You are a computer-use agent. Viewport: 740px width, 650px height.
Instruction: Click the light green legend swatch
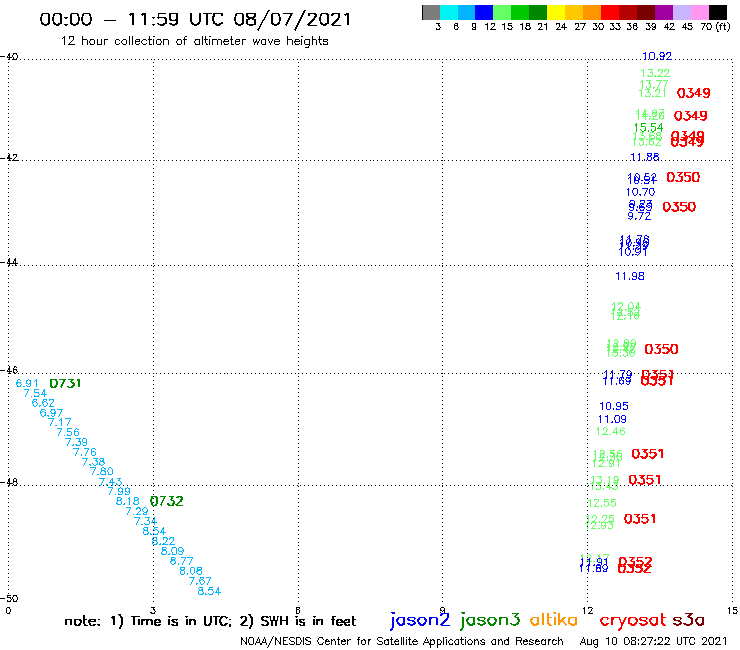point(502,12)
